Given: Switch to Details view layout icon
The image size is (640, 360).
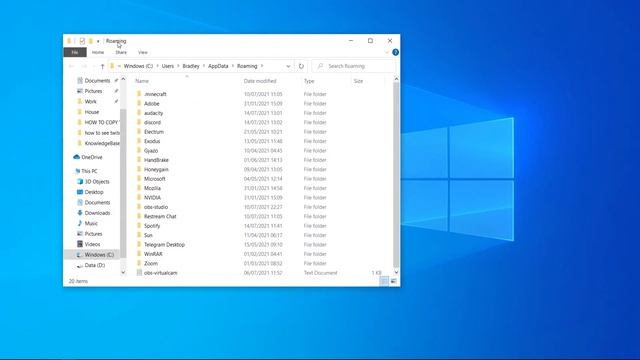Looking at the screenshot, I should [x=384, y=281].
